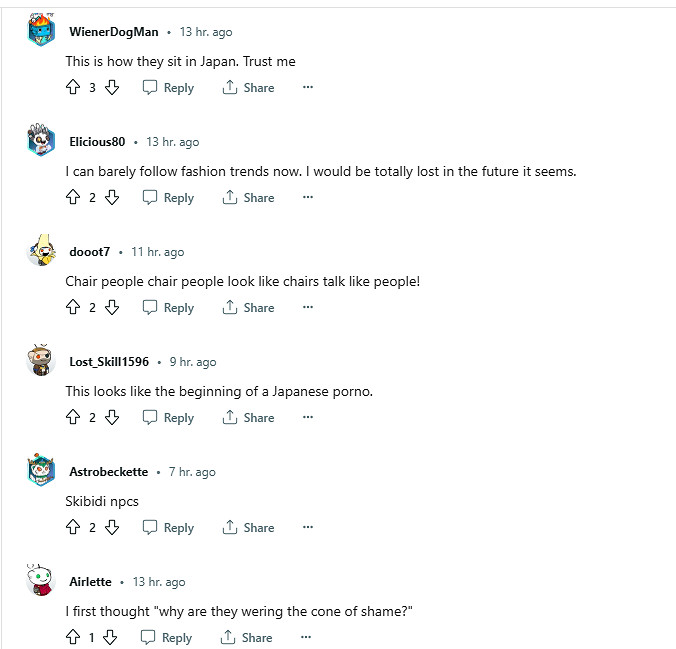
Task: Upvote WienerDogMan's comment
Action: 72,88
